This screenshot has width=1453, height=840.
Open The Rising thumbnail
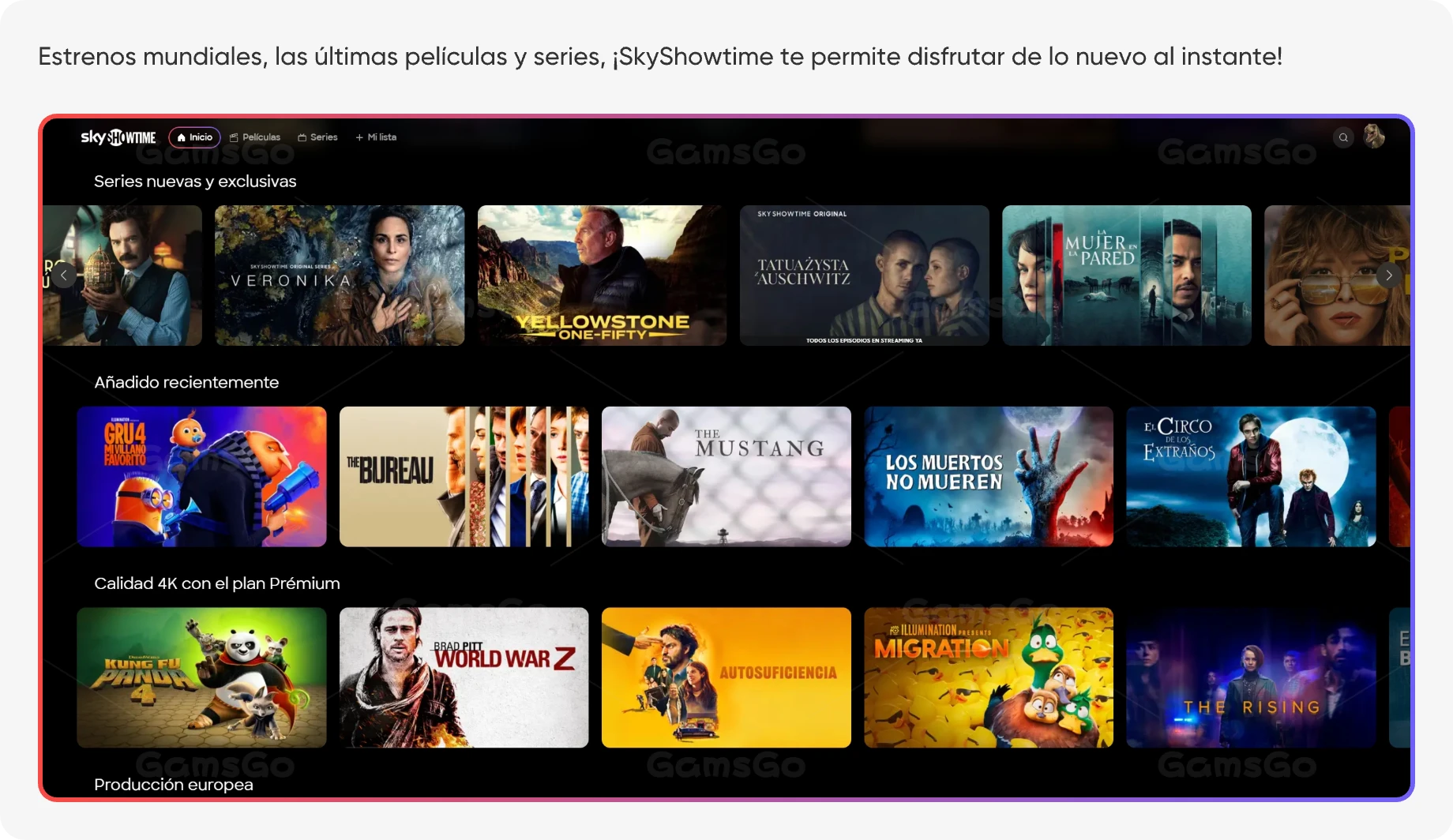(1251, 677)
